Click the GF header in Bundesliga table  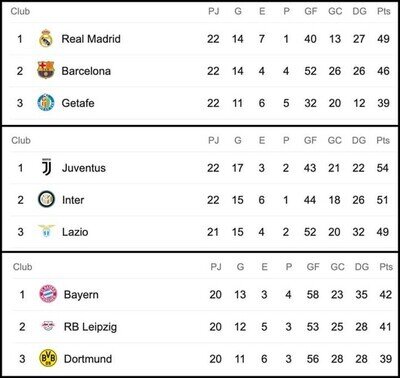(x=313, y=267)
